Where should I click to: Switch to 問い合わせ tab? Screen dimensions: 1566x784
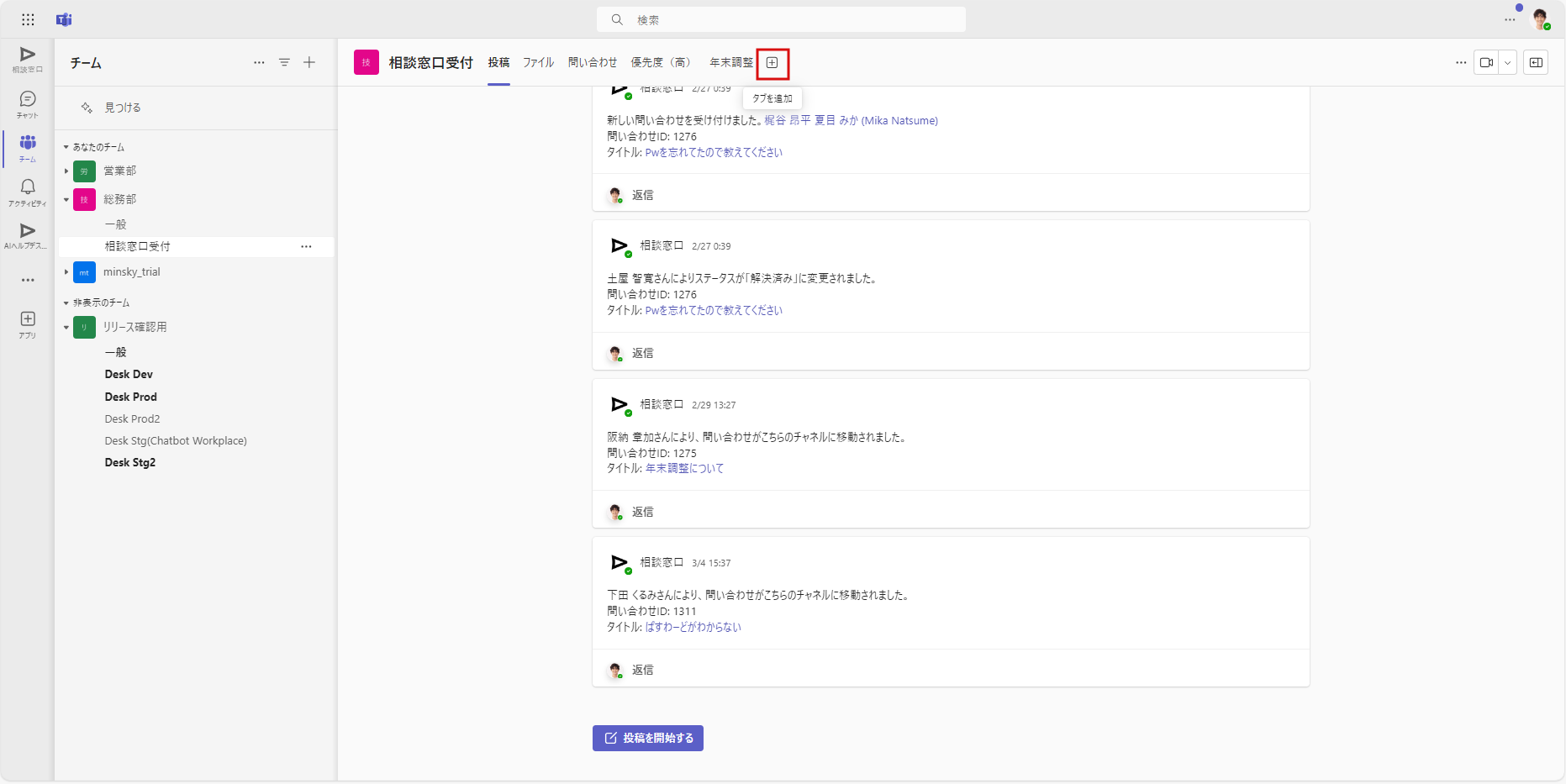click(593, 62)
